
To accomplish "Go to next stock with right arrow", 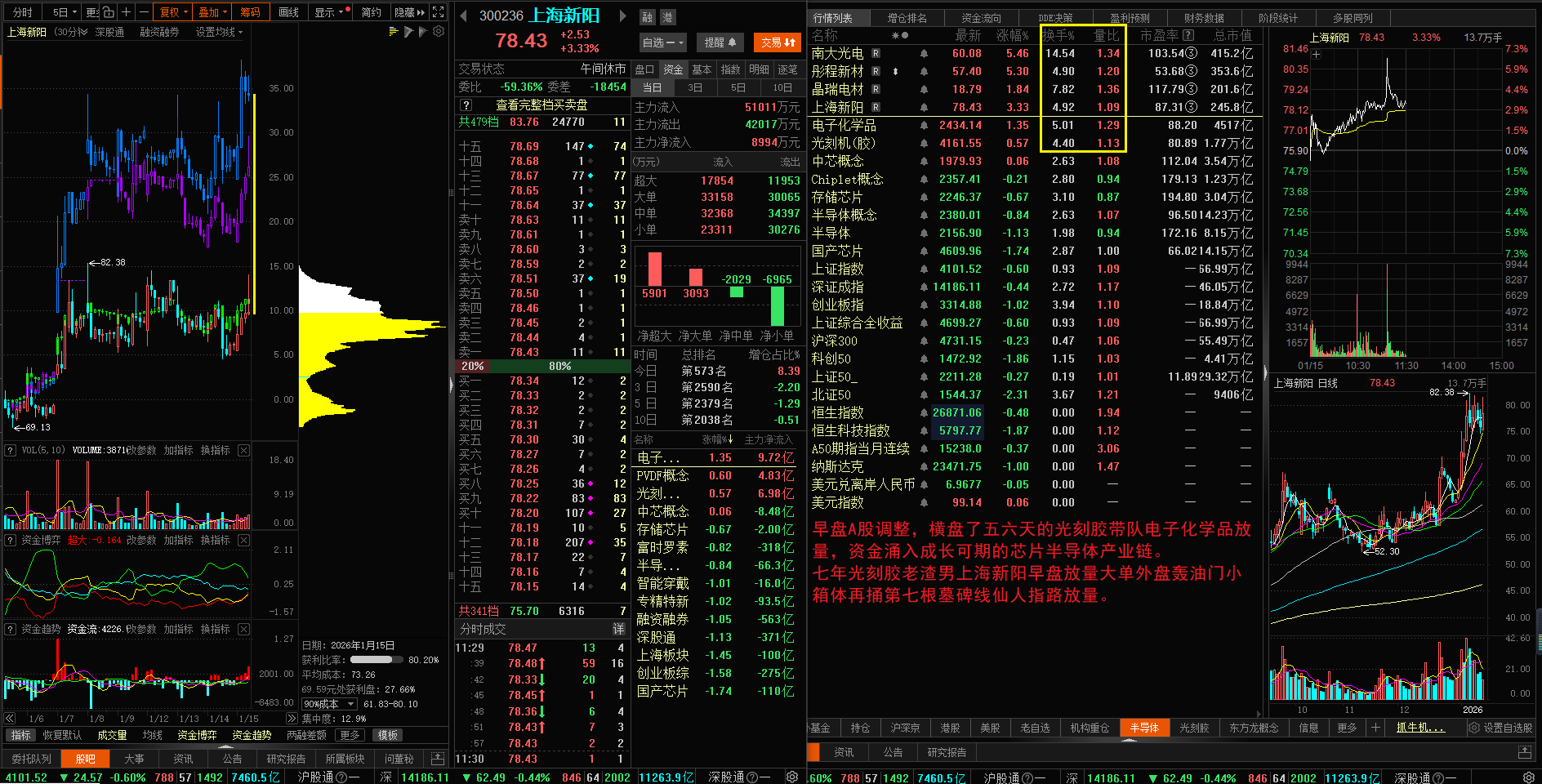I will pos(622,16).
